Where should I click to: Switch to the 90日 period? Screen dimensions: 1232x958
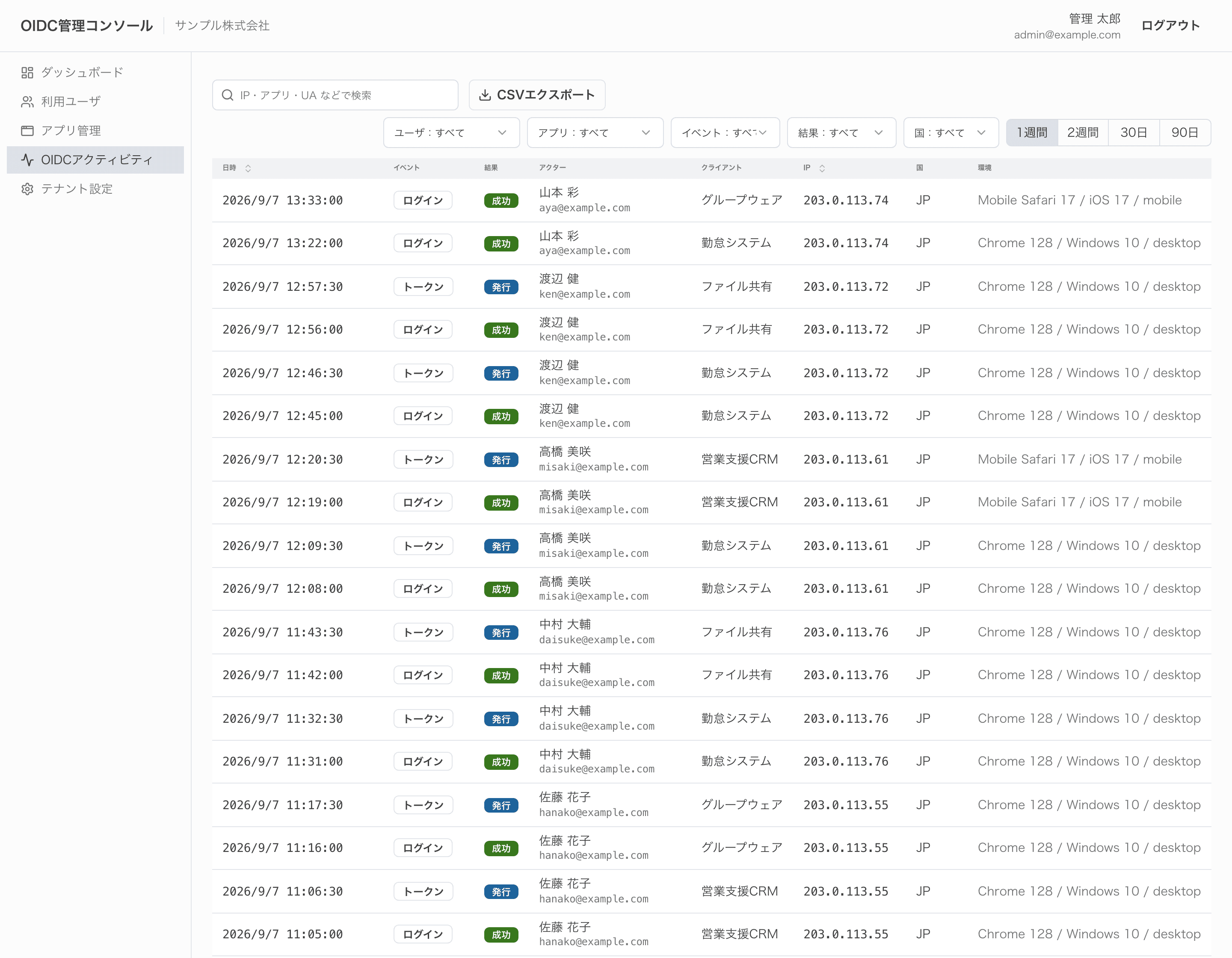[x=1185, y=133]
